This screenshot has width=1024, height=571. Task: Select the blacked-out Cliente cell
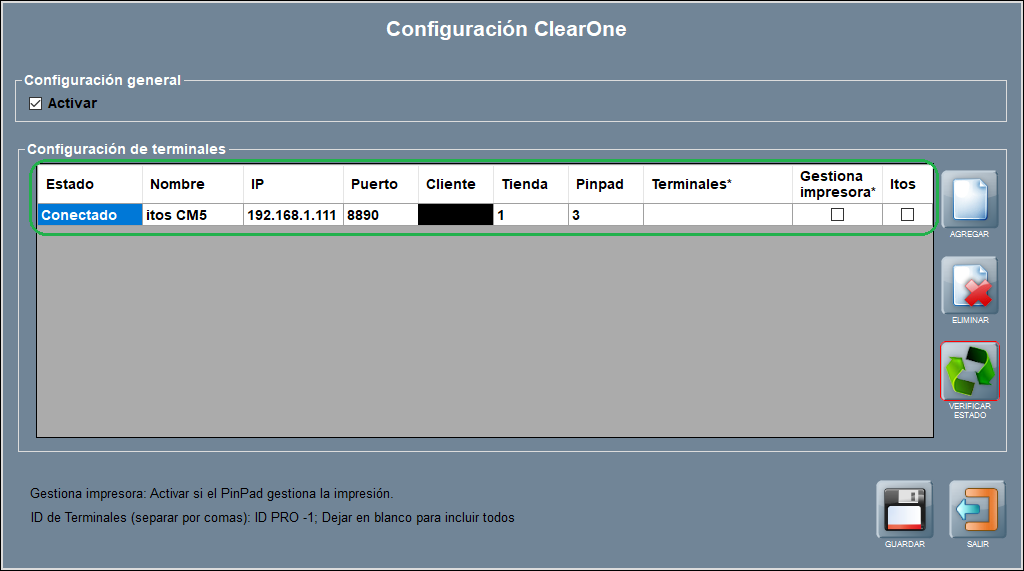[455, 215]
